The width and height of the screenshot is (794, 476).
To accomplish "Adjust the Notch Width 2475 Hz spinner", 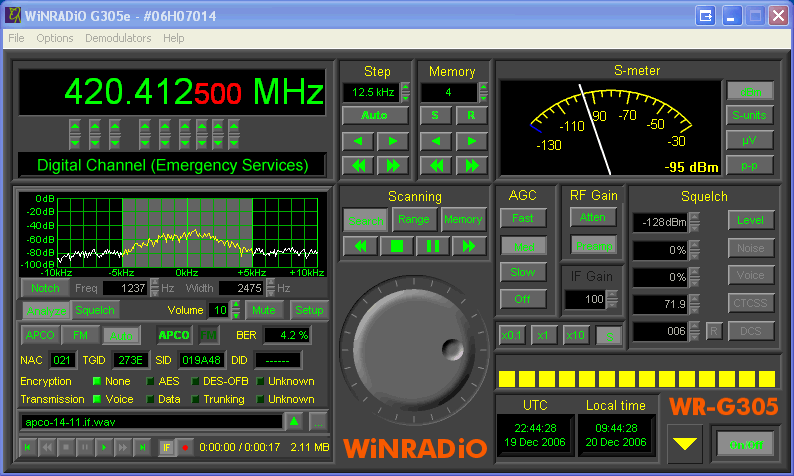I will click(271, 288).
